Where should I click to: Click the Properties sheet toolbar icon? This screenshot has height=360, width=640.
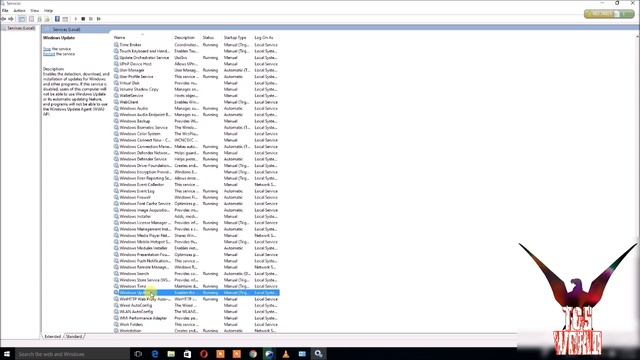click(31, 19)
